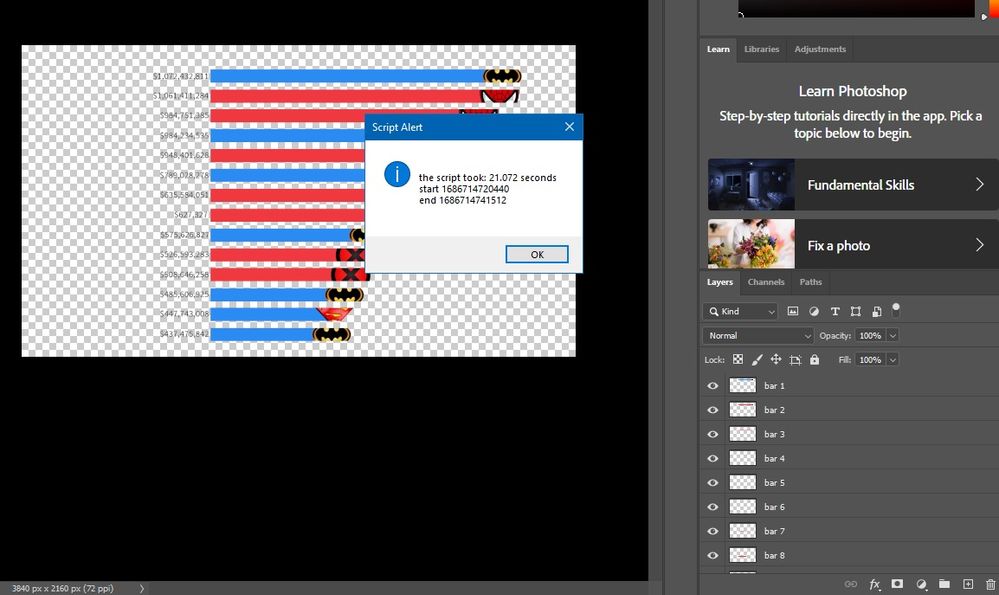The height and width of the screenshot is (595, 999).
Task: Select layer name bar 6
Action: 774,507
